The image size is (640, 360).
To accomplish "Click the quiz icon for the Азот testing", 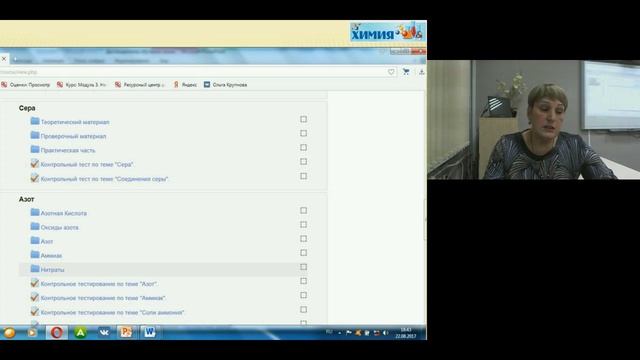I will (35, 283).
